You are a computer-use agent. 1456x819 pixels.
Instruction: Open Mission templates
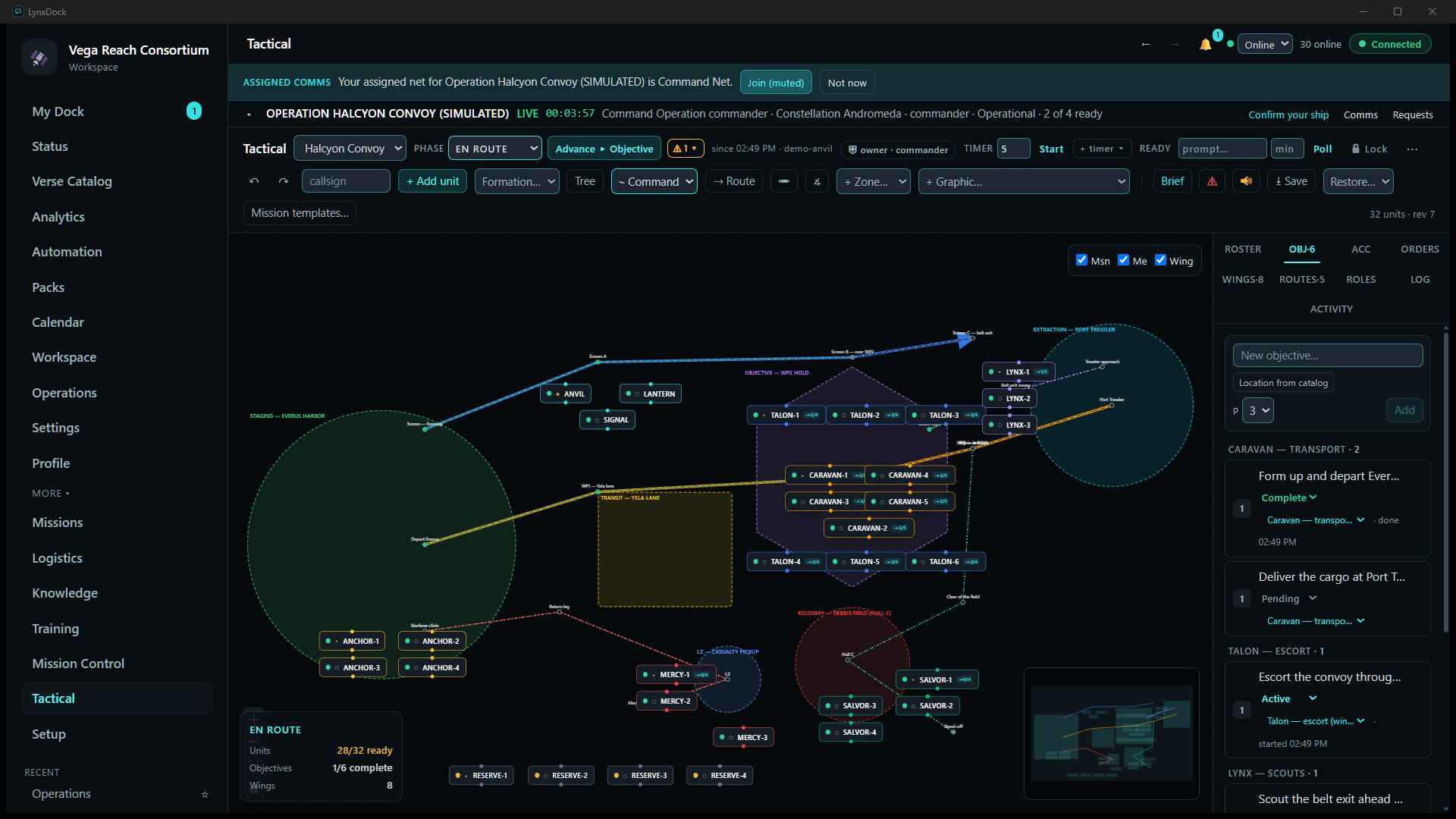tap(300, 213)
